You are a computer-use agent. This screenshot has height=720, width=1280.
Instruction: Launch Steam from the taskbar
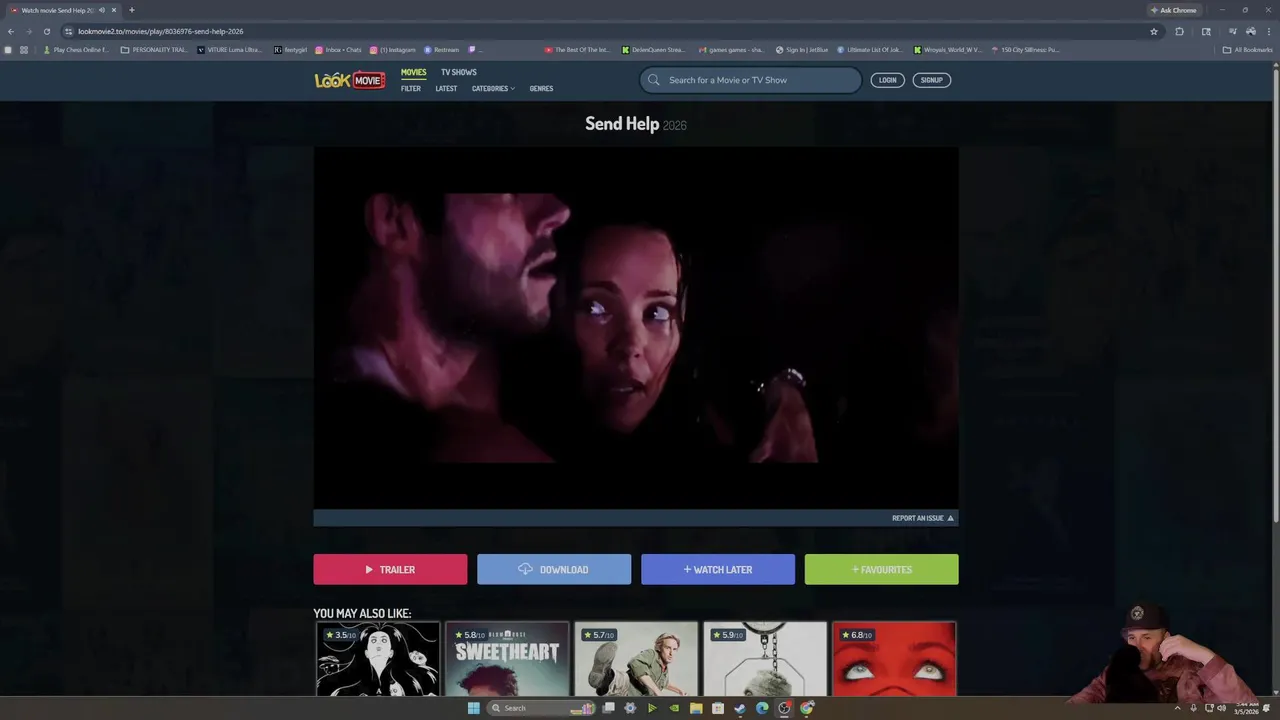tap(740, 708)
